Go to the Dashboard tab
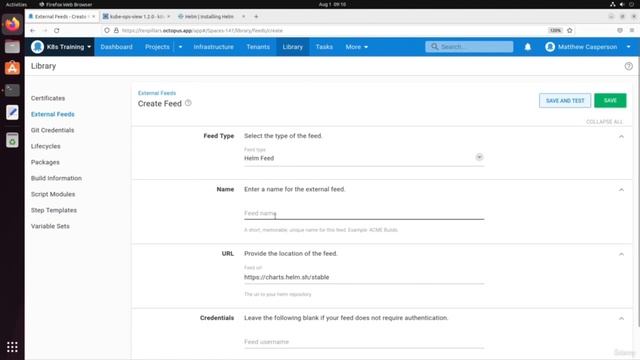The image size is (640, 360). [116, 47]
